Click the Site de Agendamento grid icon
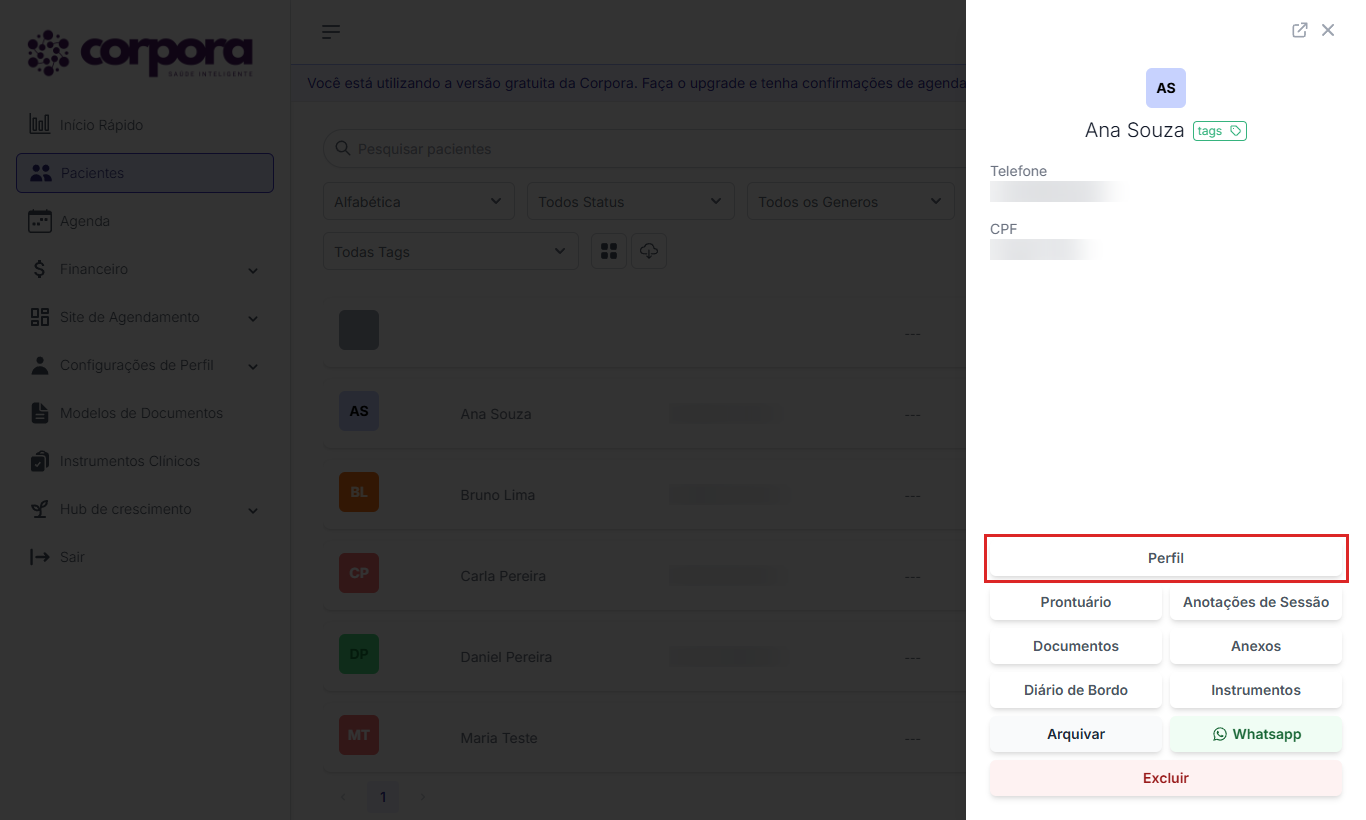This screenshot has width=1366, height=820. pos(40,317)
